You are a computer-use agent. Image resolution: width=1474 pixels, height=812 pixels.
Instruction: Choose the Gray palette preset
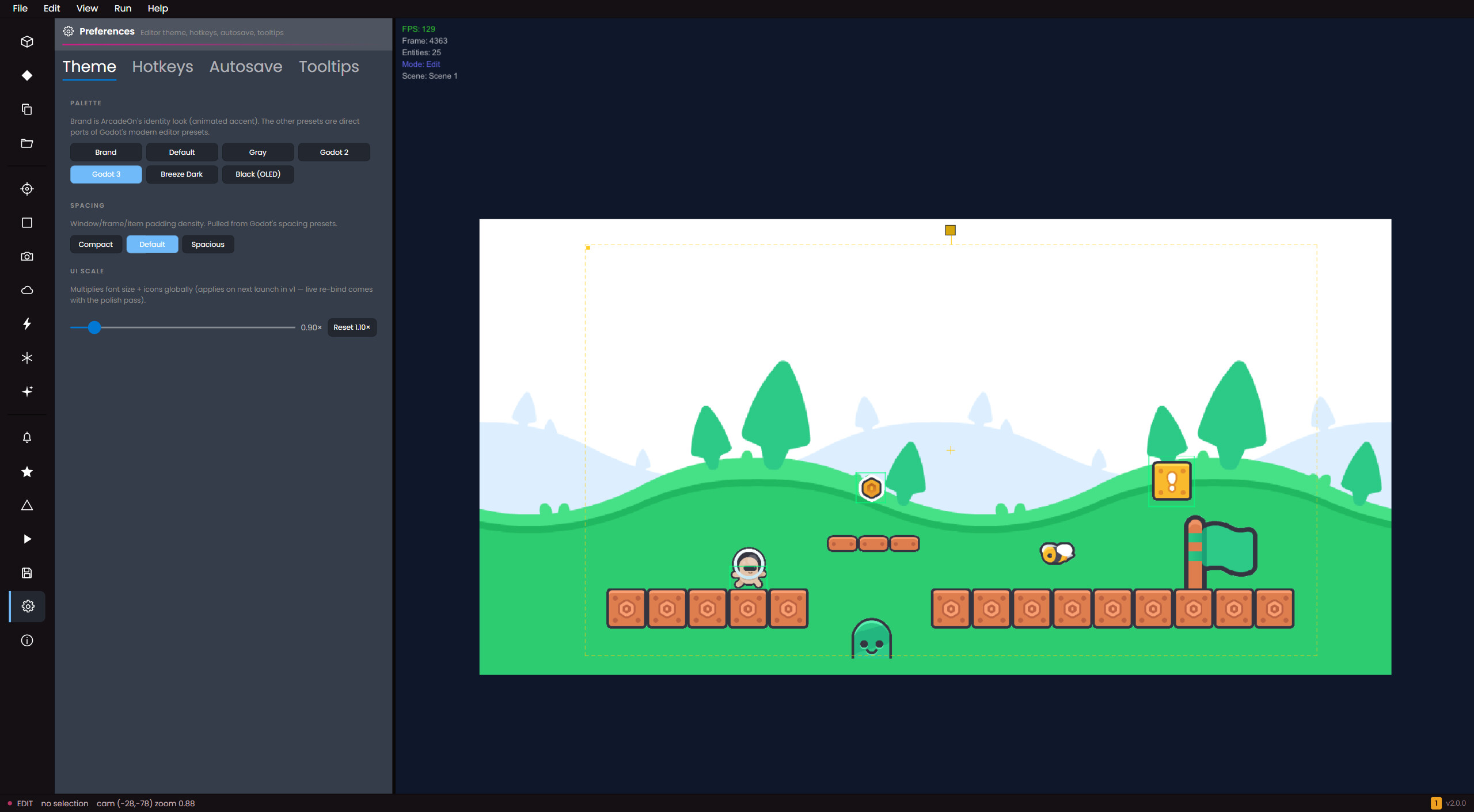[258, 152]
